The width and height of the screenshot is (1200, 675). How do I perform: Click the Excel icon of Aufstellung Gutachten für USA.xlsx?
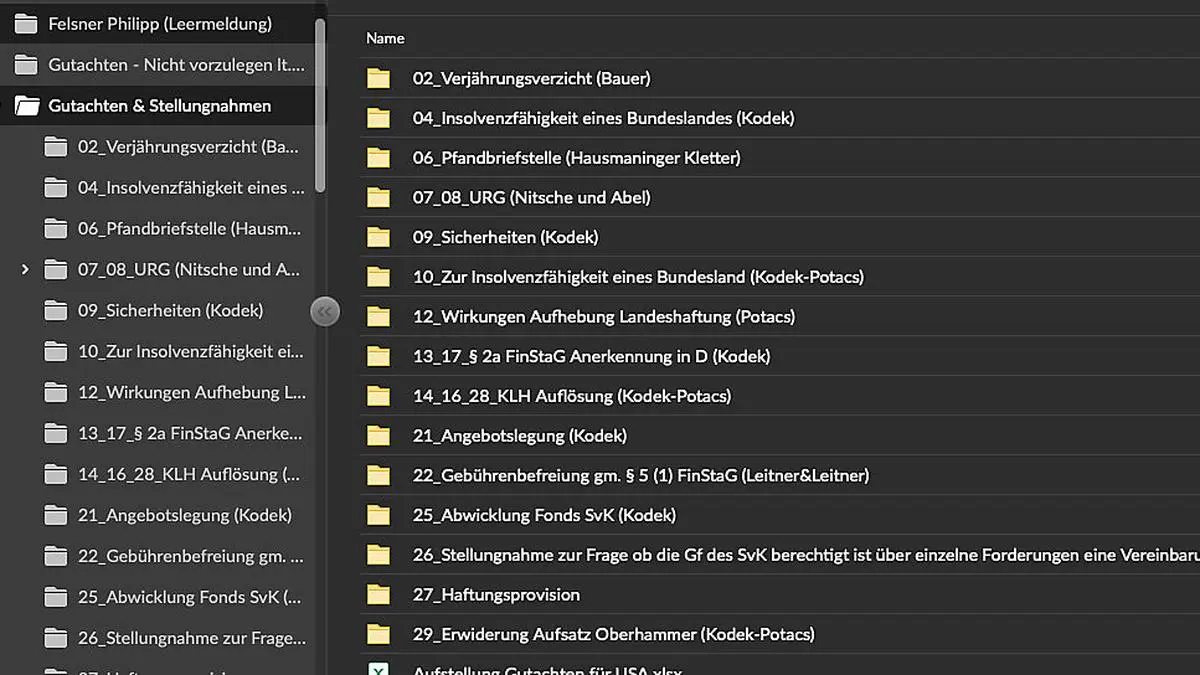[378, 668]
